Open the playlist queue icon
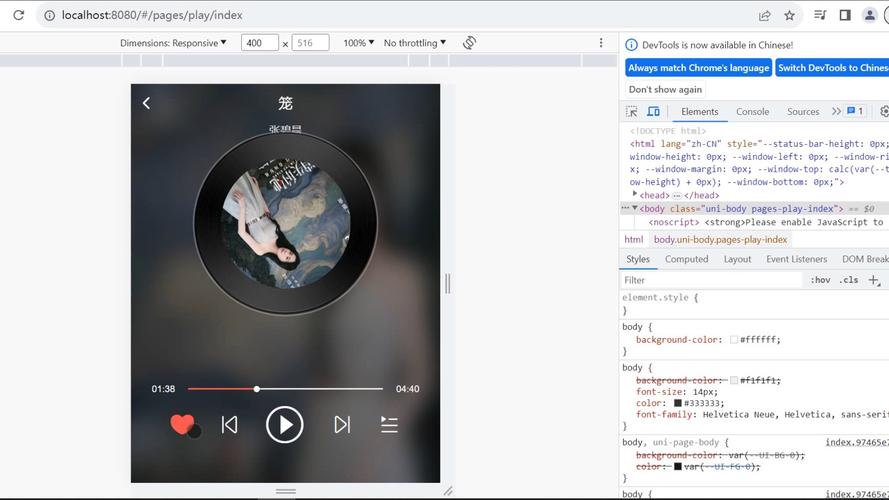Screen dimensions: 889x500 pos(389,424)
